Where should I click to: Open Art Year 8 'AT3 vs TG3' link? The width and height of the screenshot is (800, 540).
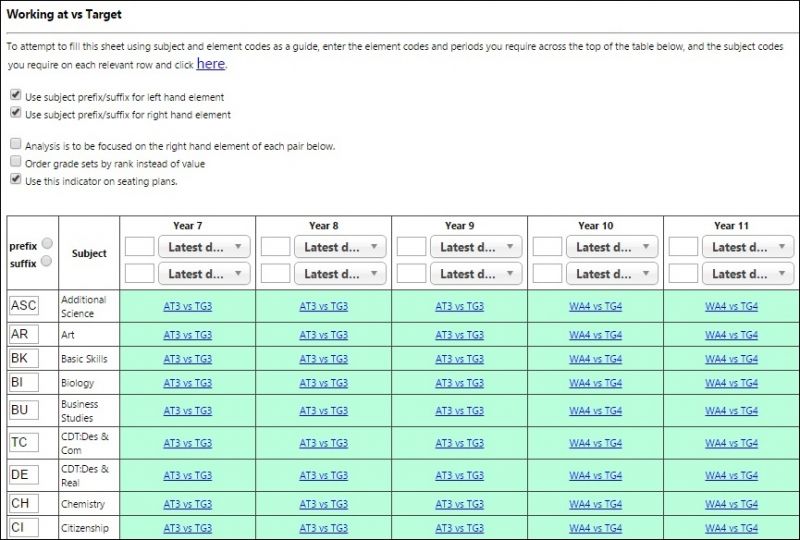pyautogui.click(x=323, y=335)
